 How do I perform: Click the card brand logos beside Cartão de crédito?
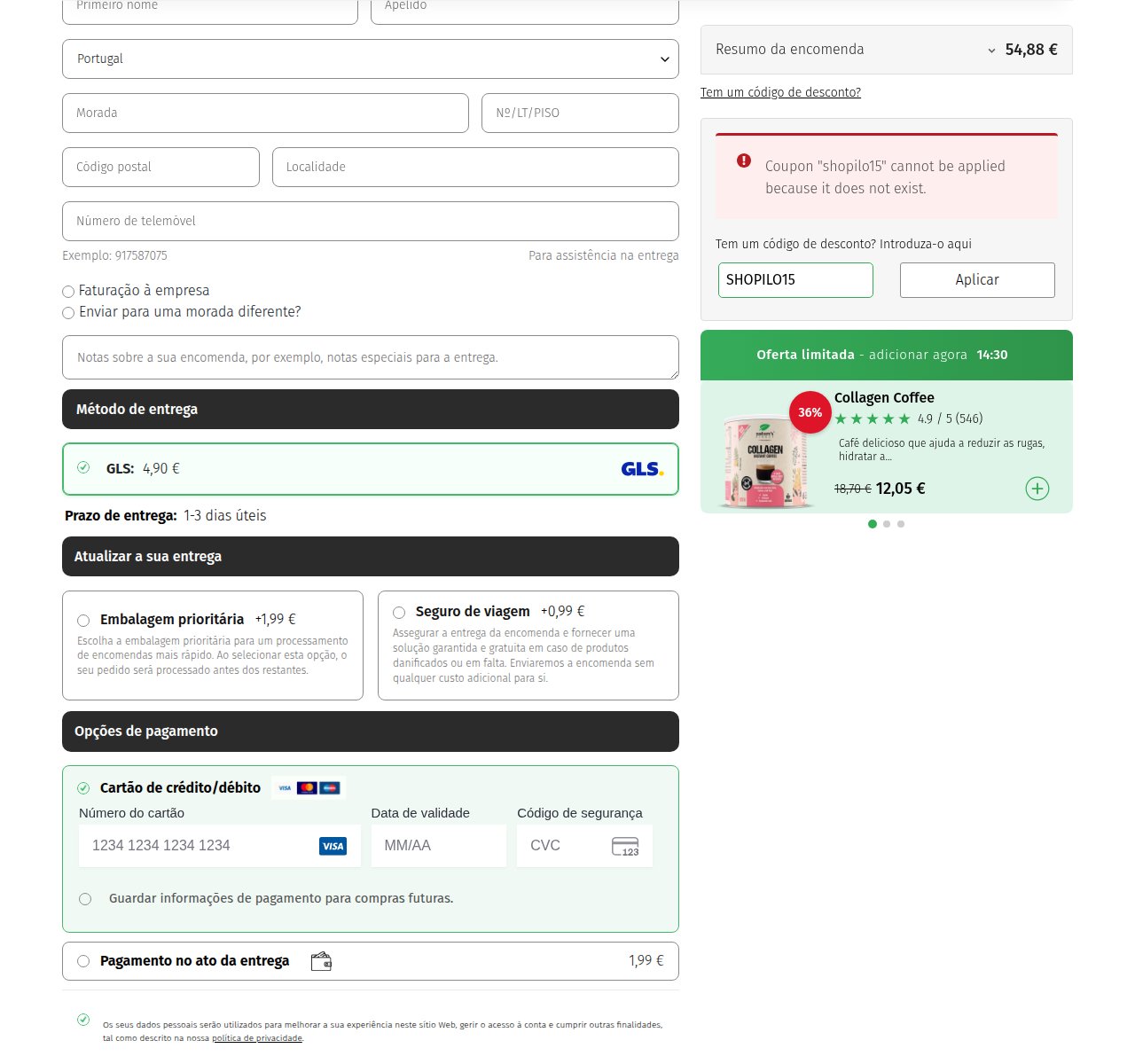[307, 787]
